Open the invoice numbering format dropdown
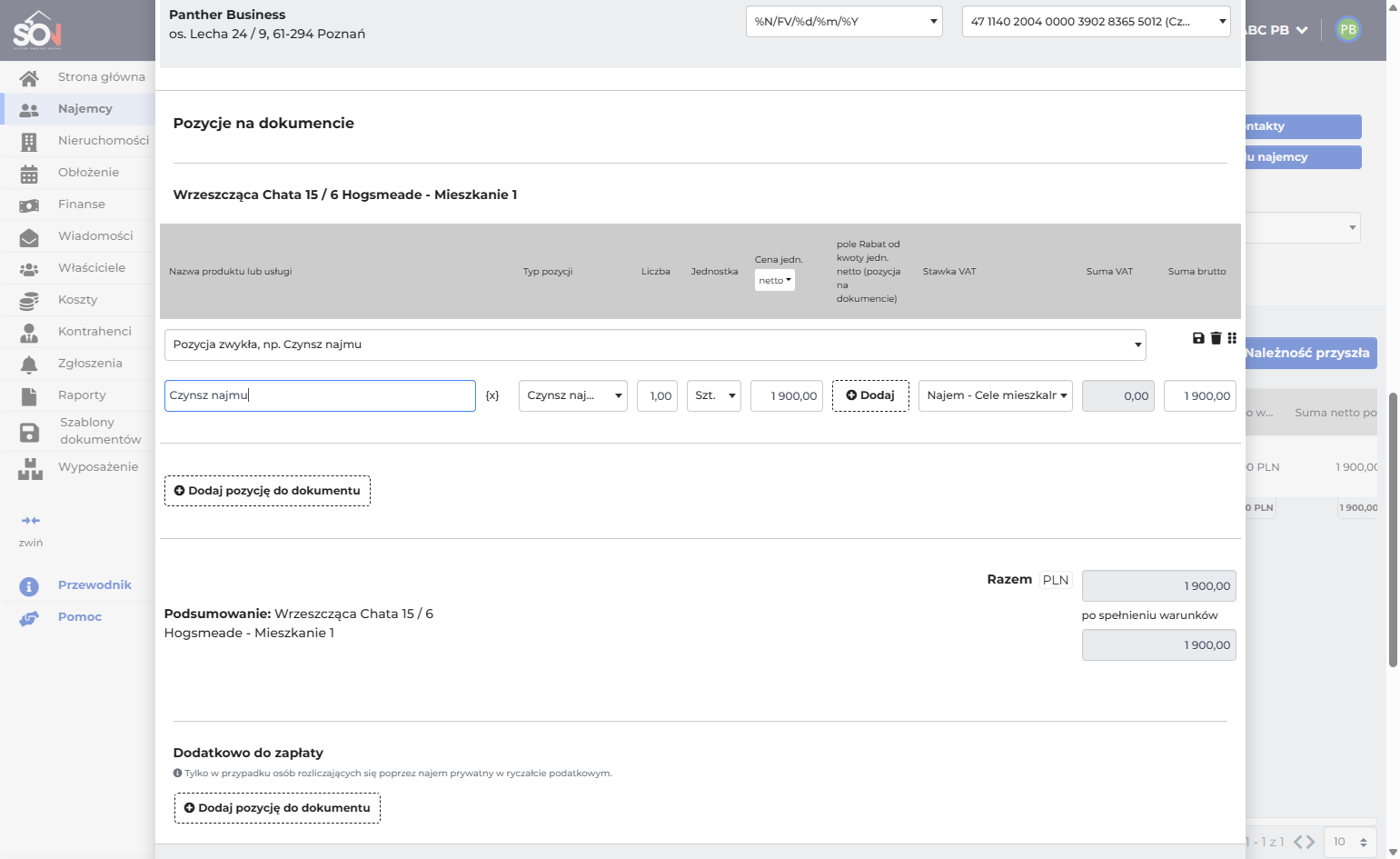 (844, 21)
